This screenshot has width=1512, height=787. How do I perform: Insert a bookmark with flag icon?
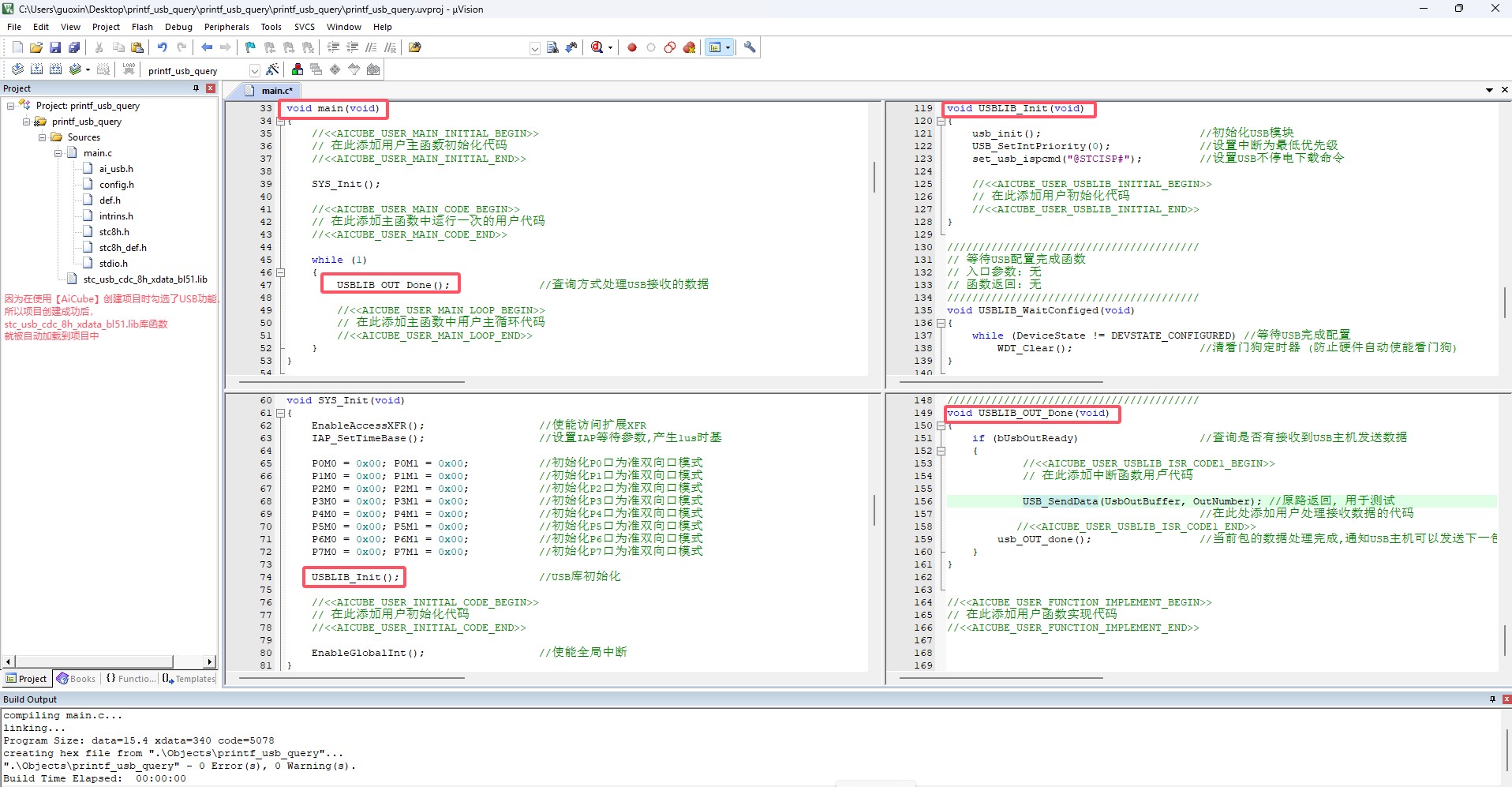tap(251, 47)
